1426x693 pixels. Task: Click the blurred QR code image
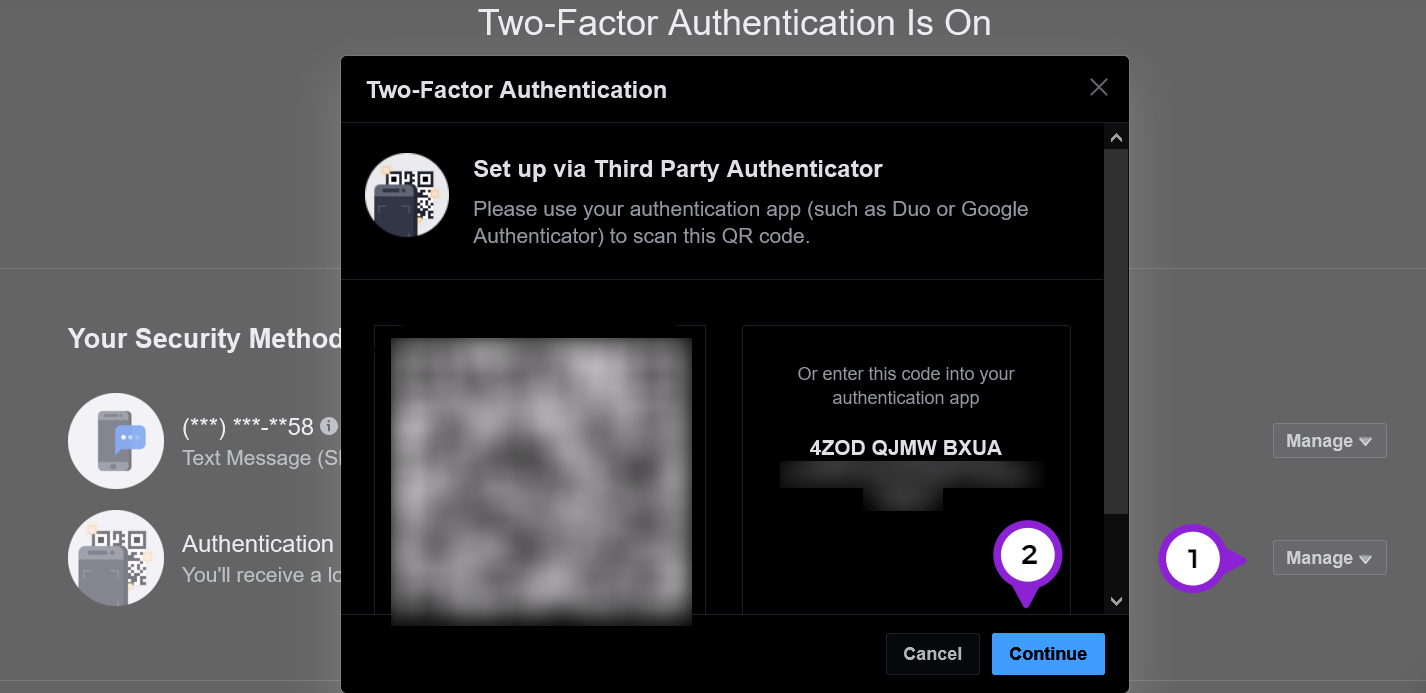540,480
